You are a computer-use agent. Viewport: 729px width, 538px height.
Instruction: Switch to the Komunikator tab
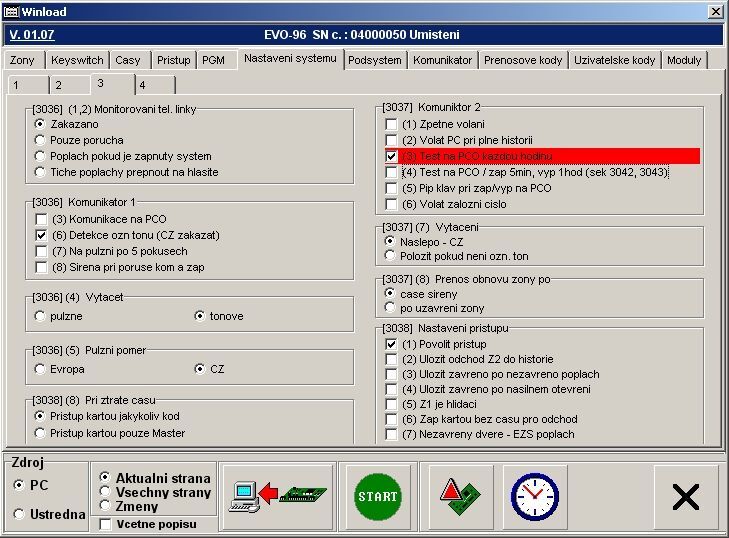click(442, 60)
